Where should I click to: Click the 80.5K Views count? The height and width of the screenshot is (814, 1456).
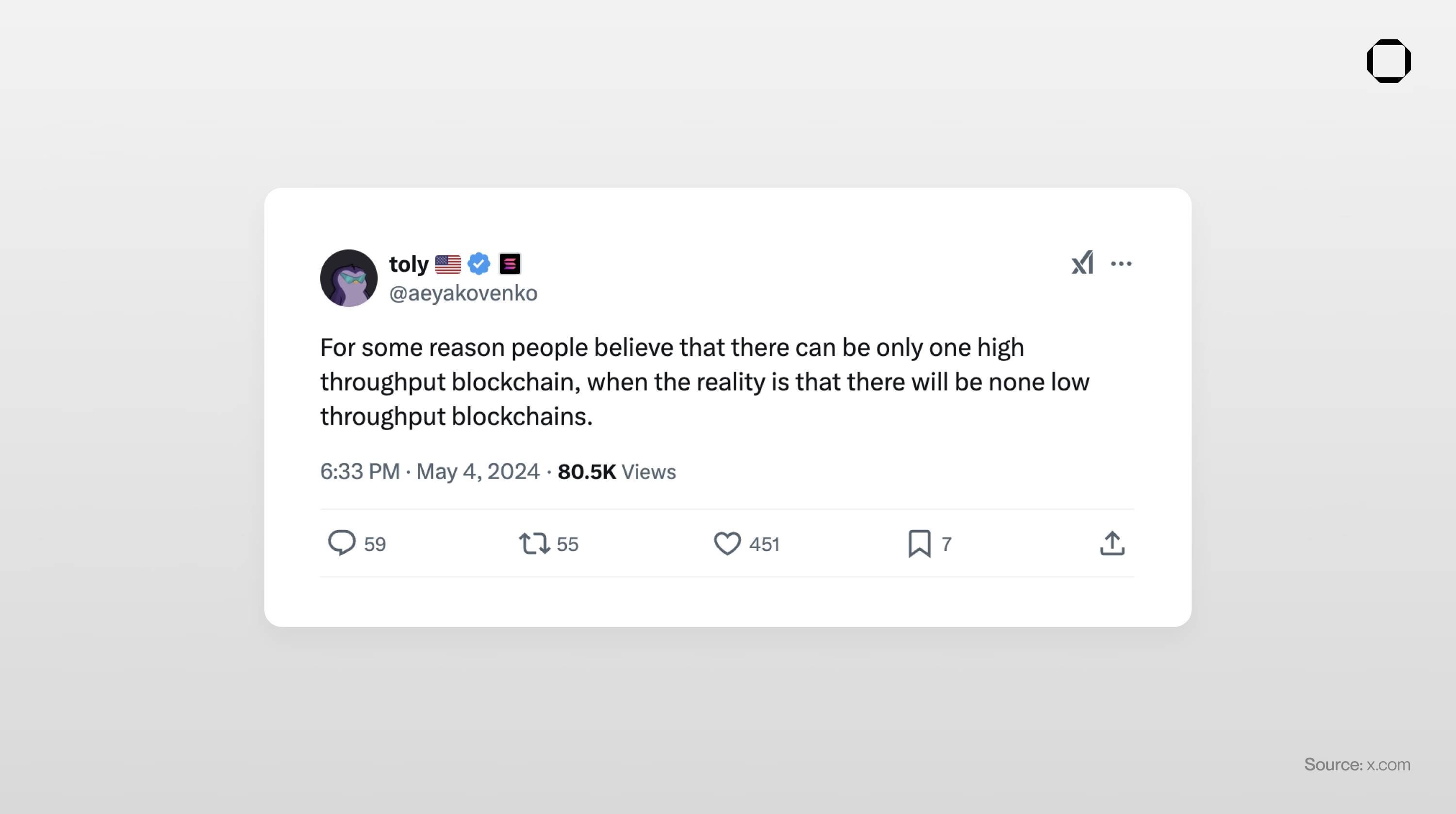pos(616,471)
